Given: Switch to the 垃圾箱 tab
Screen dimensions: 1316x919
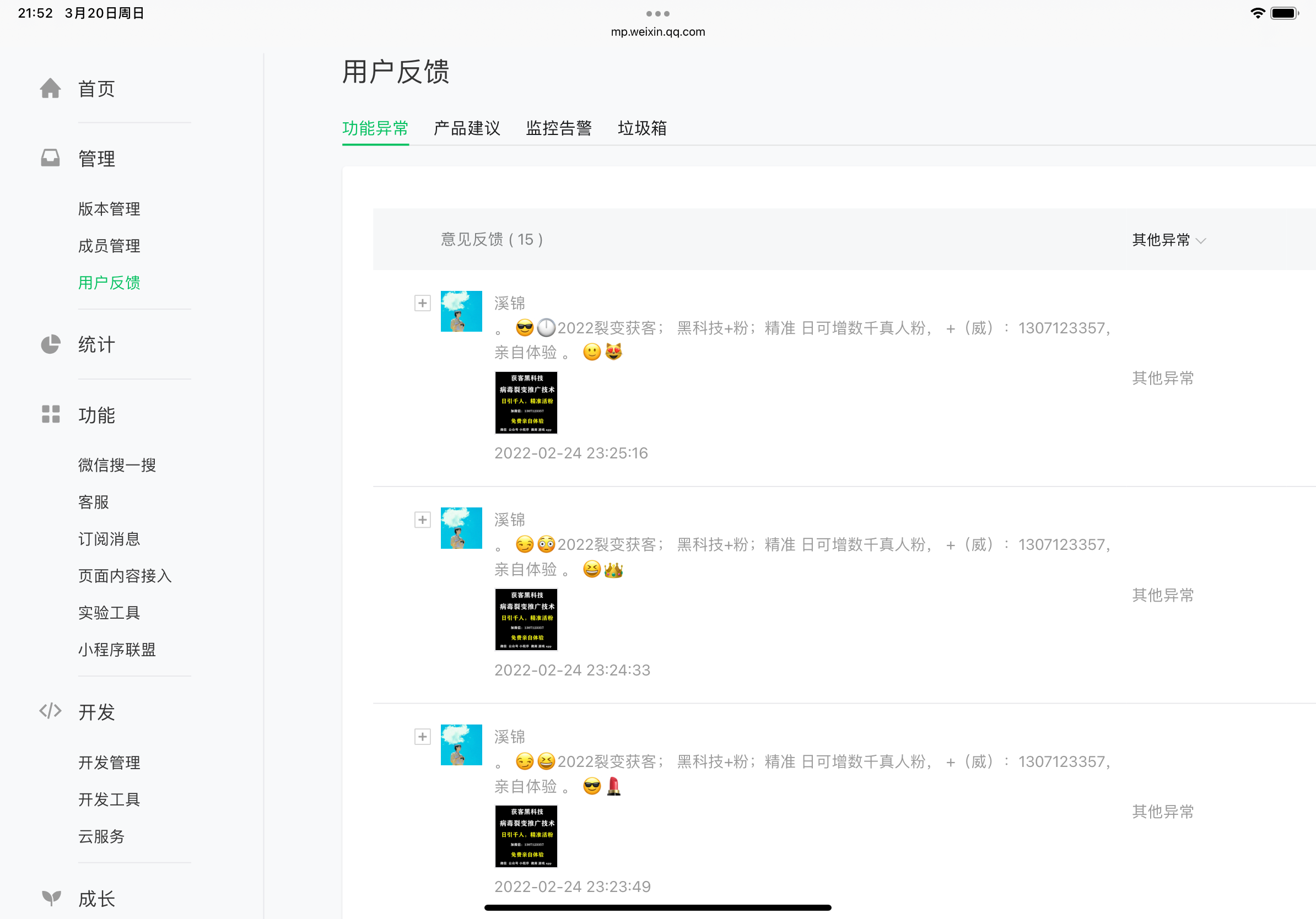Looking at the screenshot, I should 642,128.
